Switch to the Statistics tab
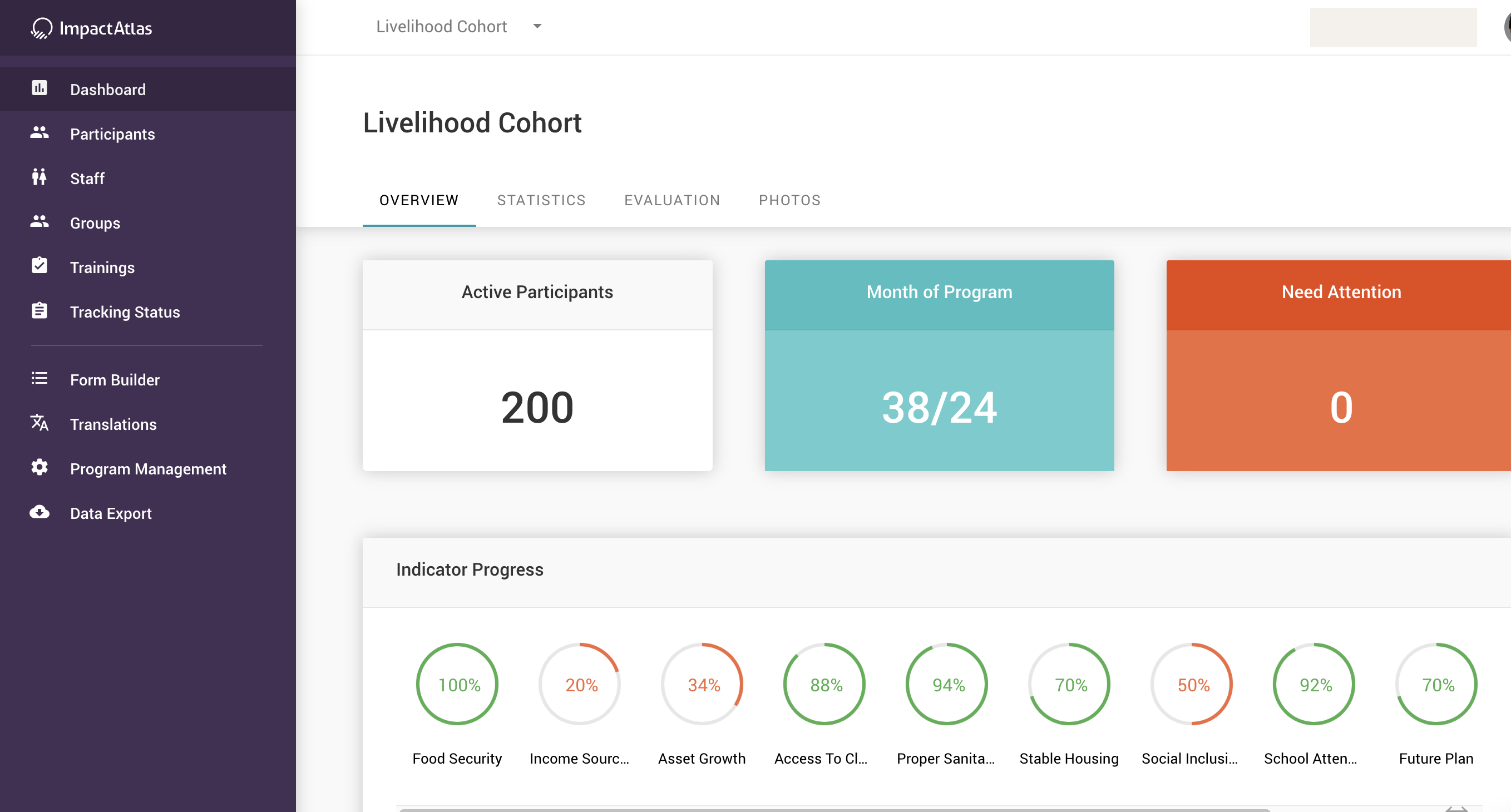Image resolution: width=1511 pixels, height=812 pixels. click(x=541, y=200)
